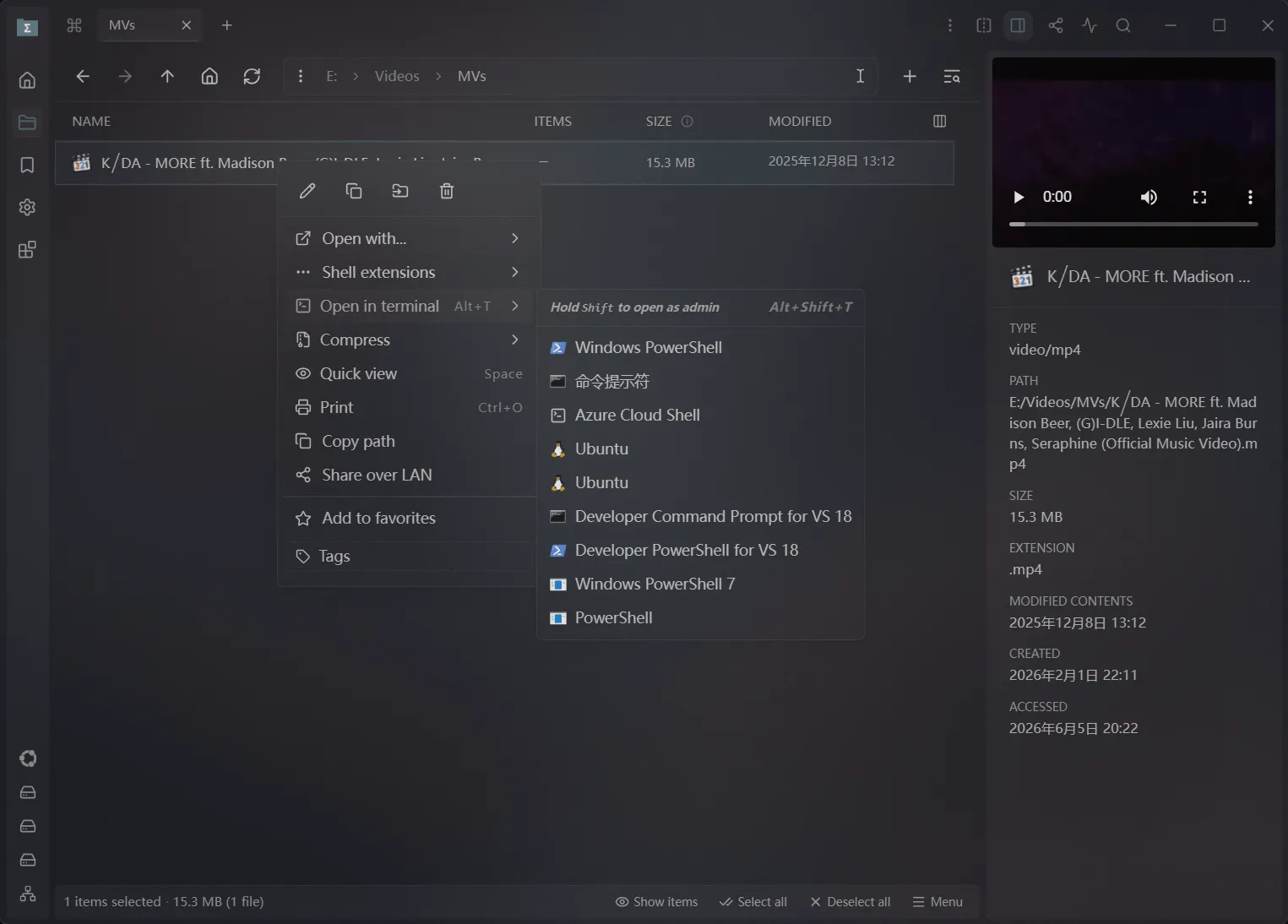Viewport: 1288px width, 924px height.
Task: Click the move-to icon beside the trash
Action: point(400,191)
